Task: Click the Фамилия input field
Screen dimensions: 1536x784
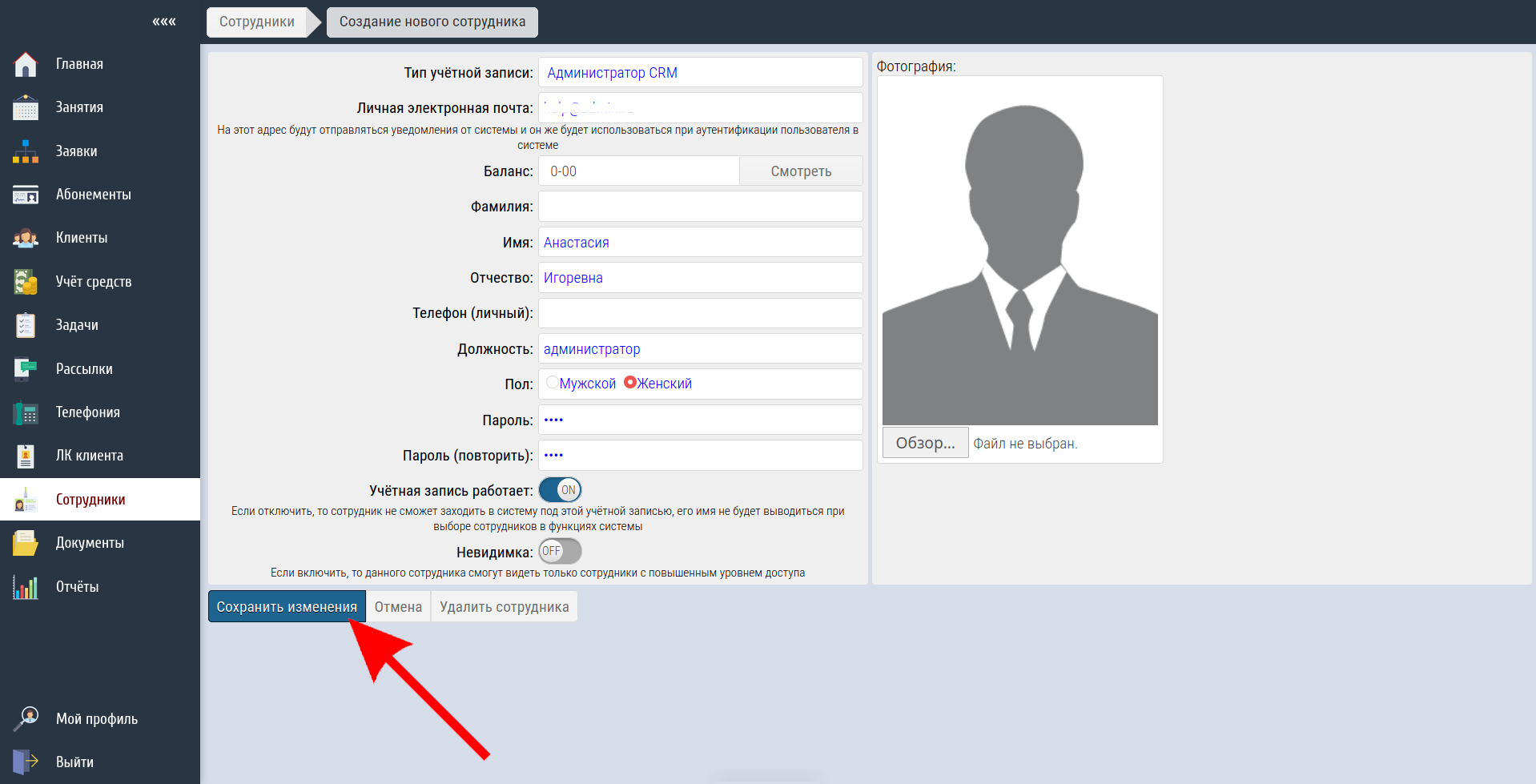Action: (x=701, y=206)
